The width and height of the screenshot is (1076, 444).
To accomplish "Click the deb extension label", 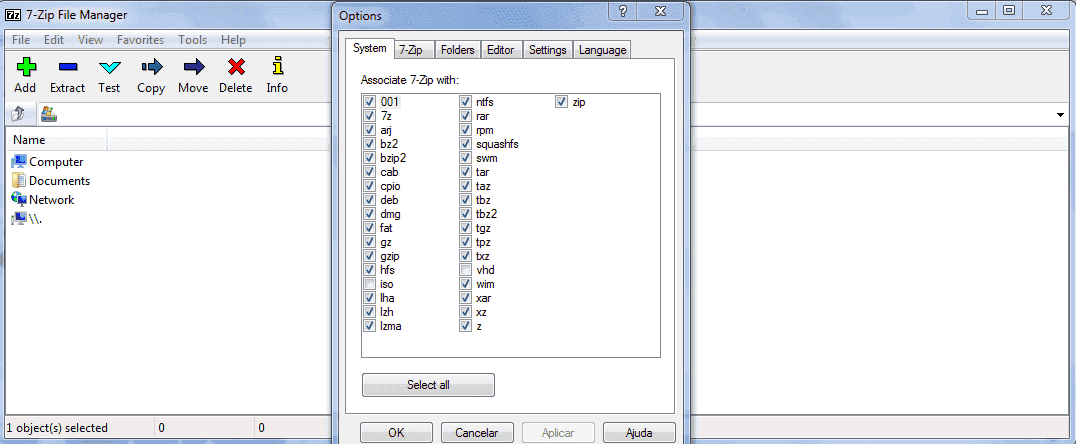I will click(388, 200).
